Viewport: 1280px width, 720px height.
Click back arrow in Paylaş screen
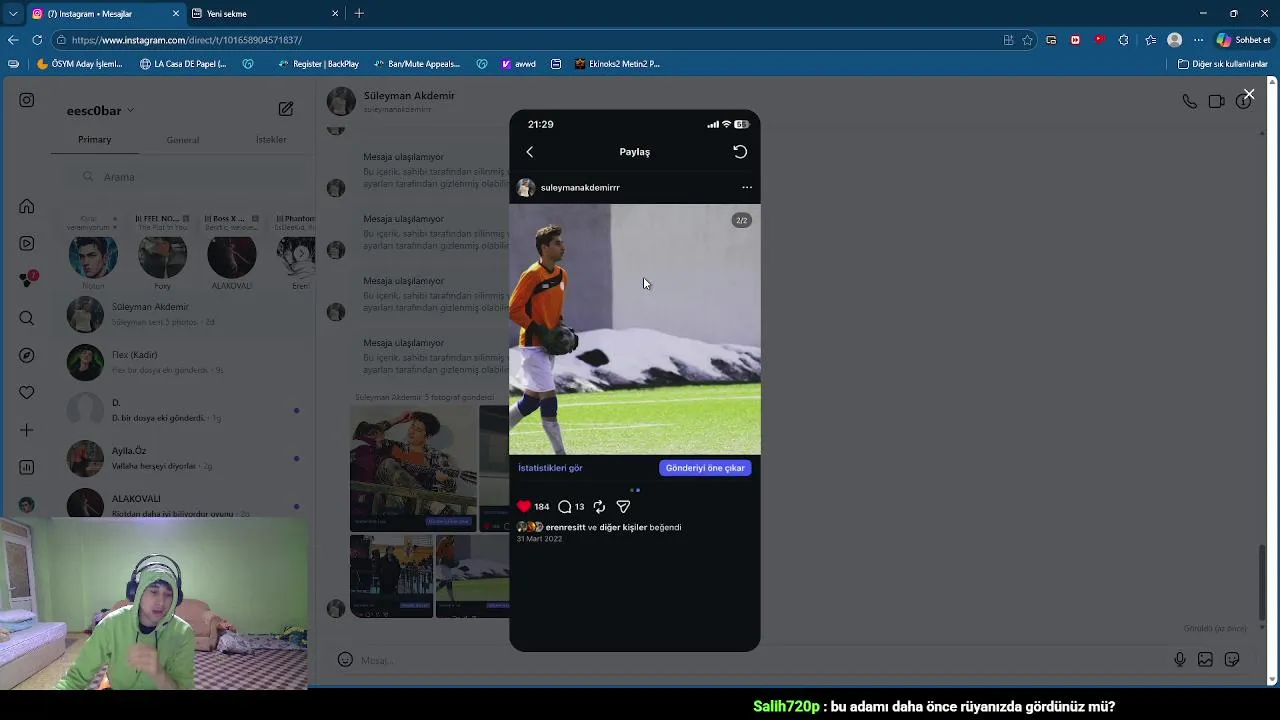point(530,152)
